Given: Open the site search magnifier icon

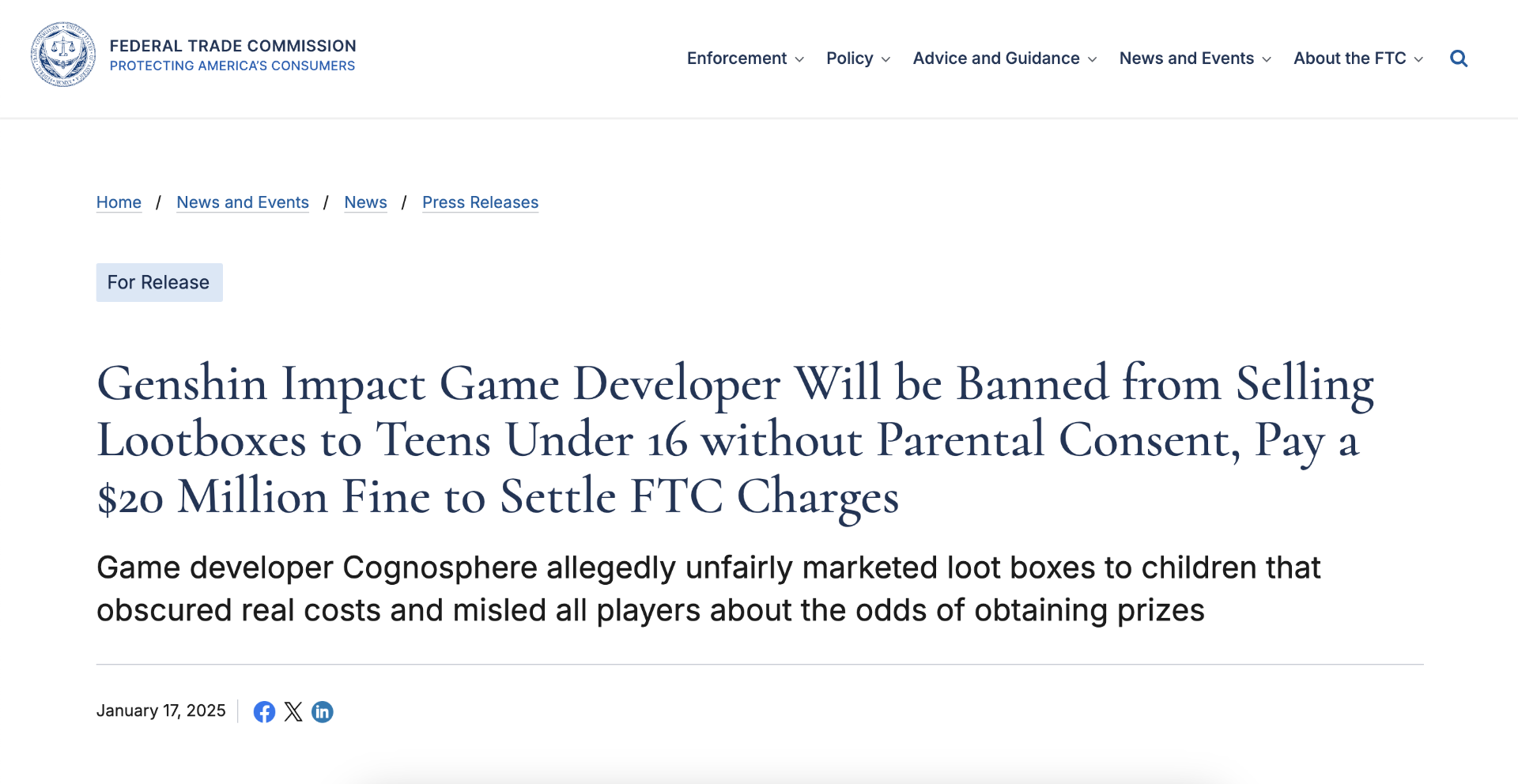Looking at the screenshot, I should 1459,58.
